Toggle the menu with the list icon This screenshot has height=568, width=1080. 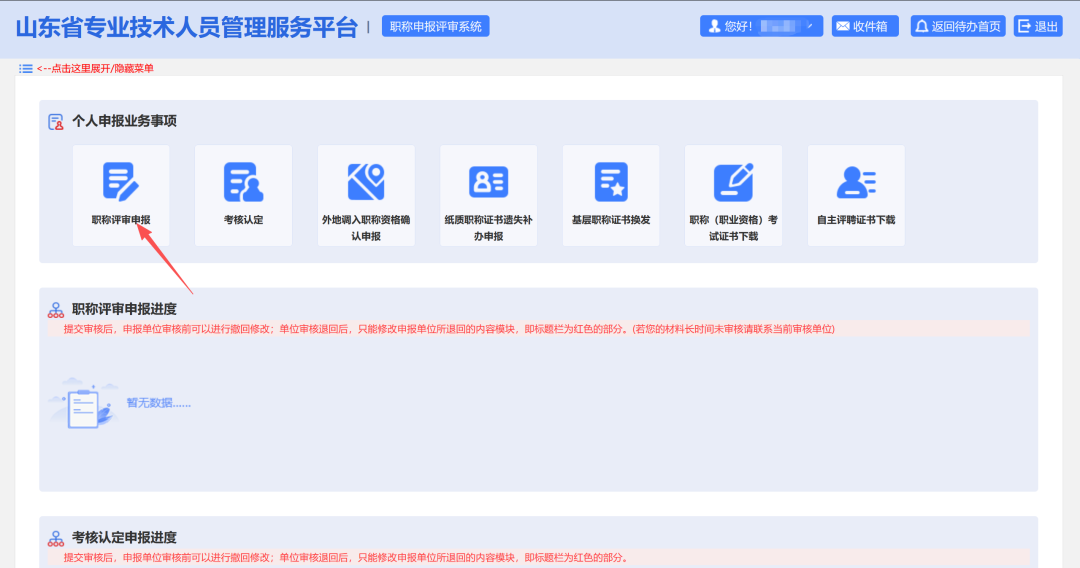[x=25, y=68]
